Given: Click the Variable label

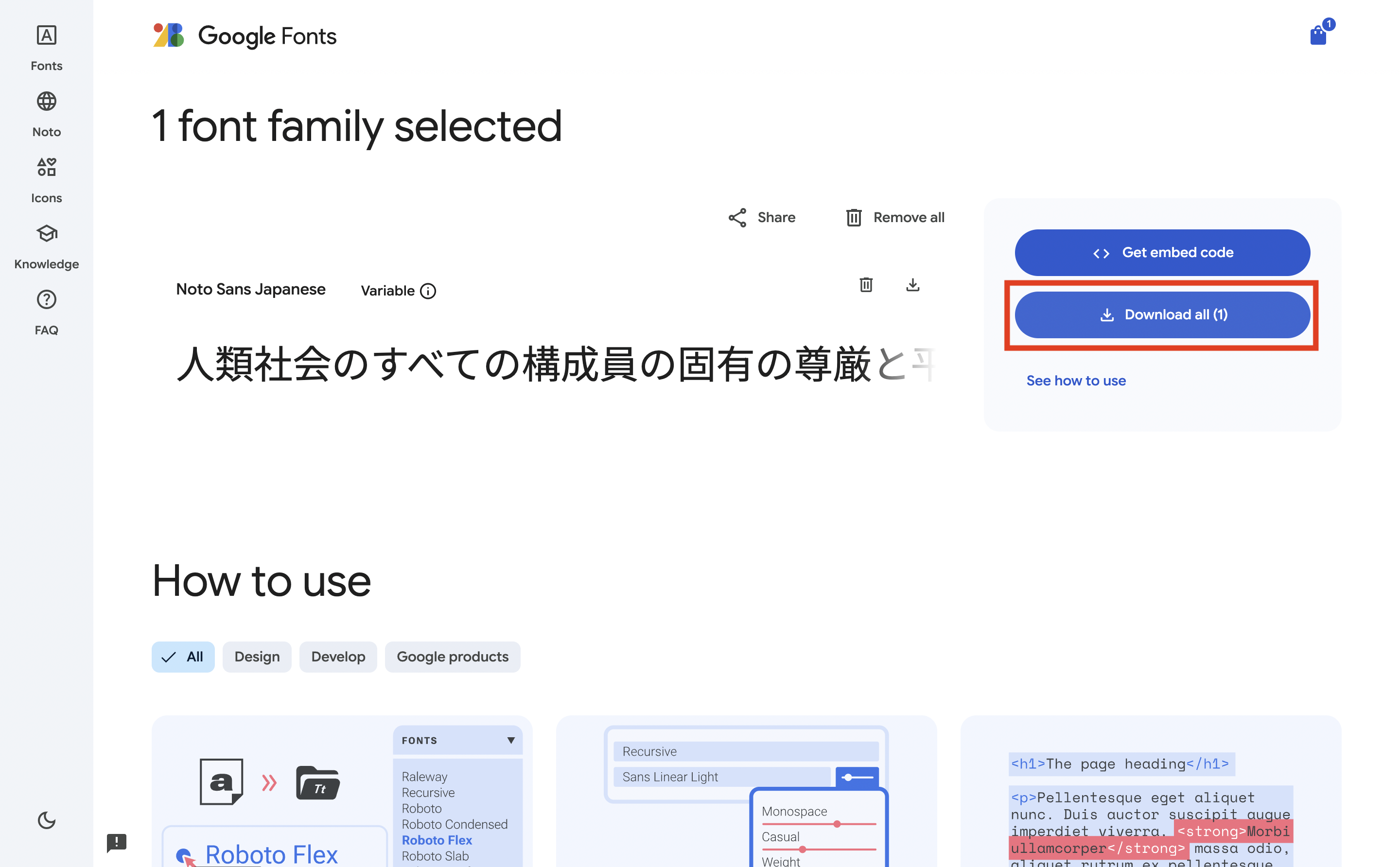Looking at the screenshot, I should 387,291.
